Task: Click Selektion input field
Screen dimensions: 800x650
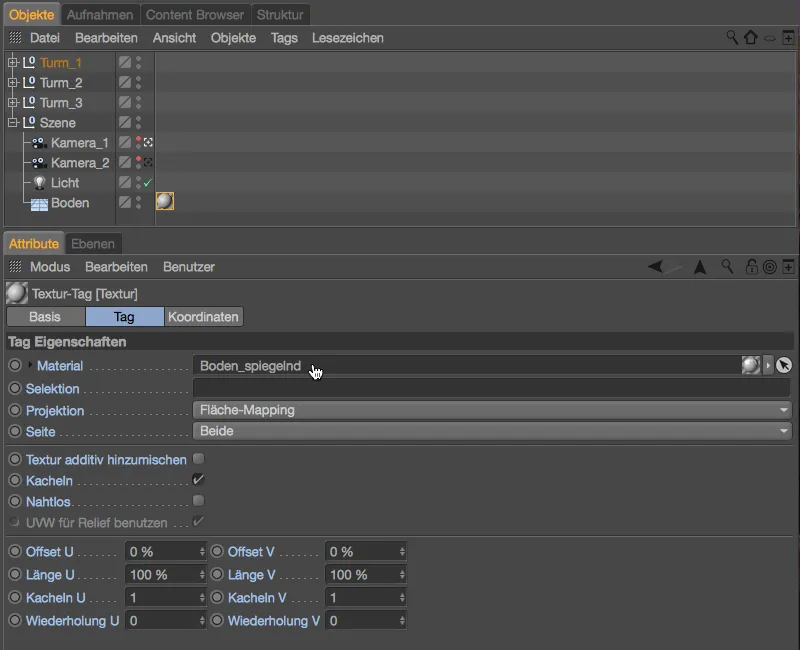Action: click(491, 388)
